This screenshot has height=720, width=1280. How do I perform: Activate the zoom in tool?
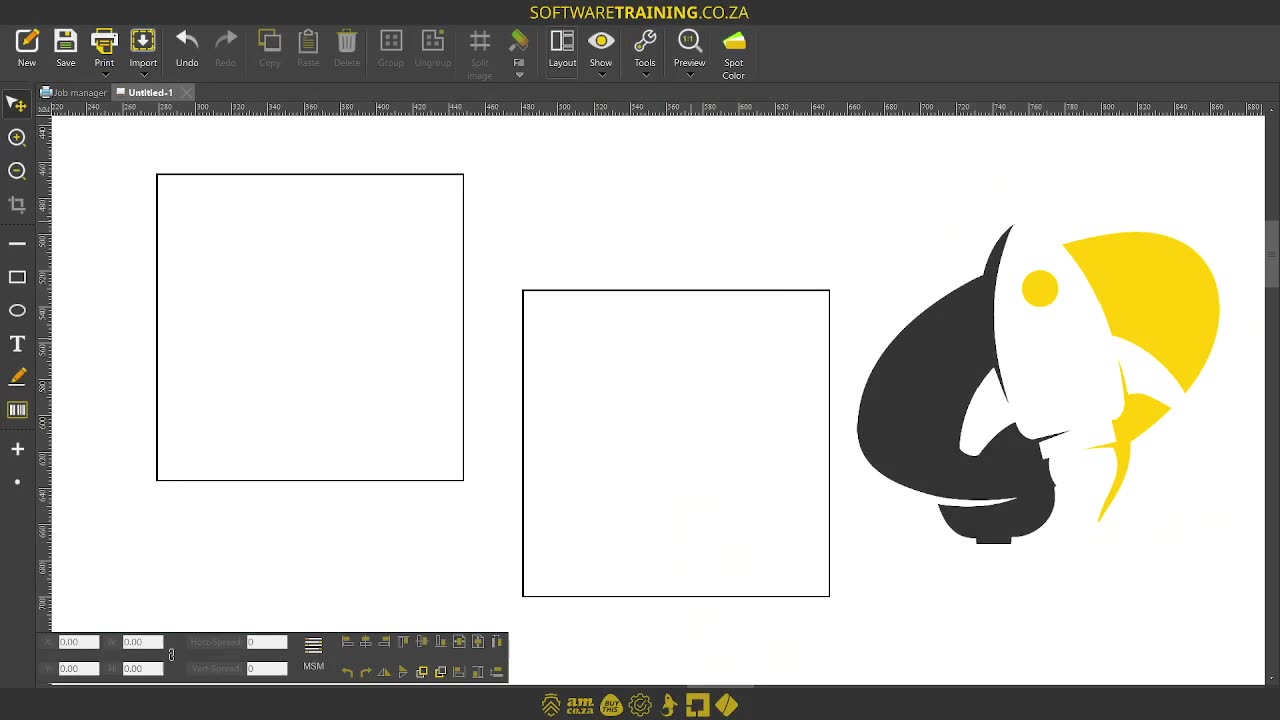pyautogui.click(x=17, y=137)
